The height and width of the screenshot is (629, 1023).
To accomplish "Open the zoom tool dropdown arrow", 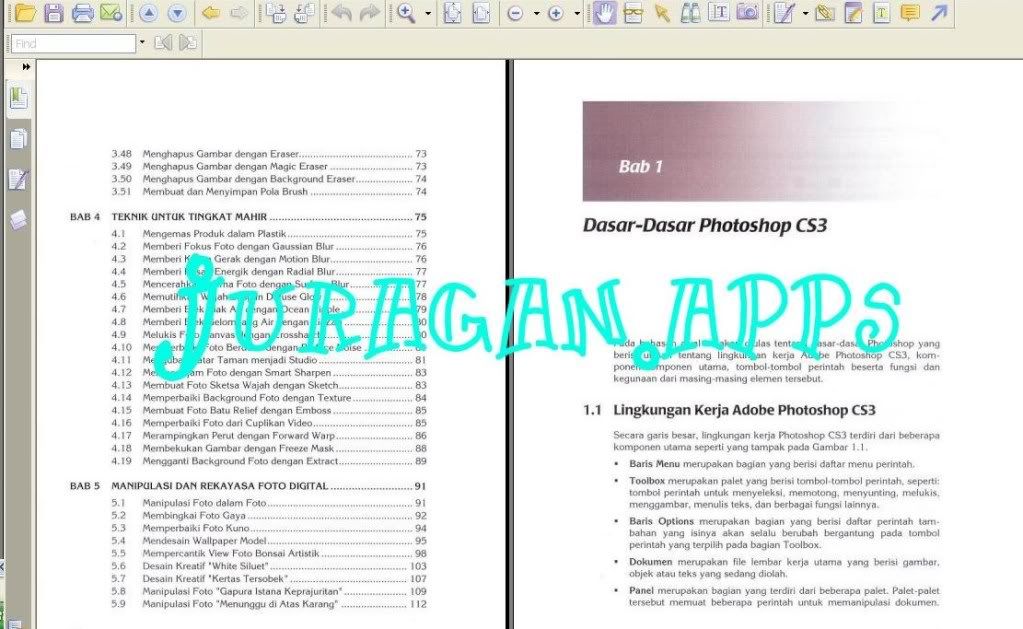I will pos(428,13).
